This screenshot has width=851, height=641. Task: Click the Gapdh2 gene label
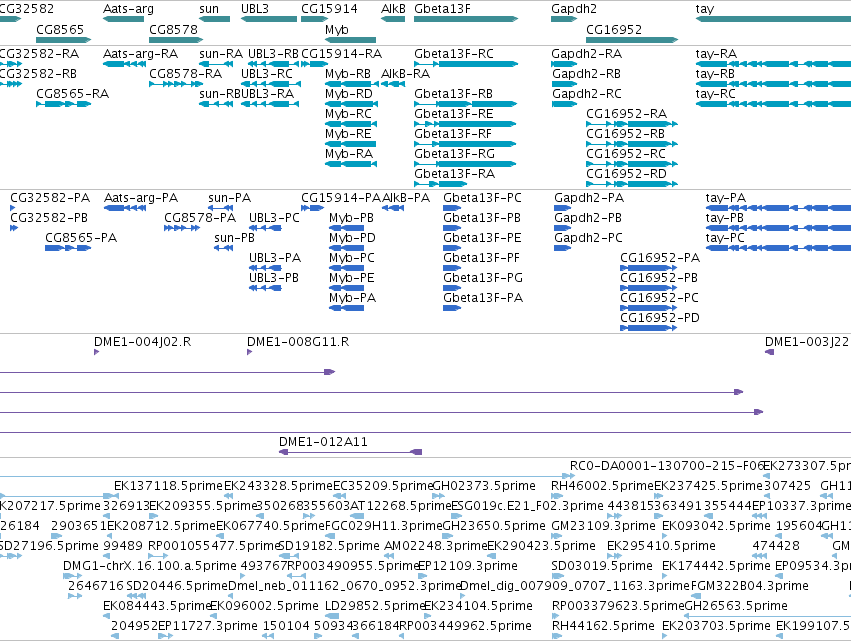pyautogui.click(x=574, y=9)
